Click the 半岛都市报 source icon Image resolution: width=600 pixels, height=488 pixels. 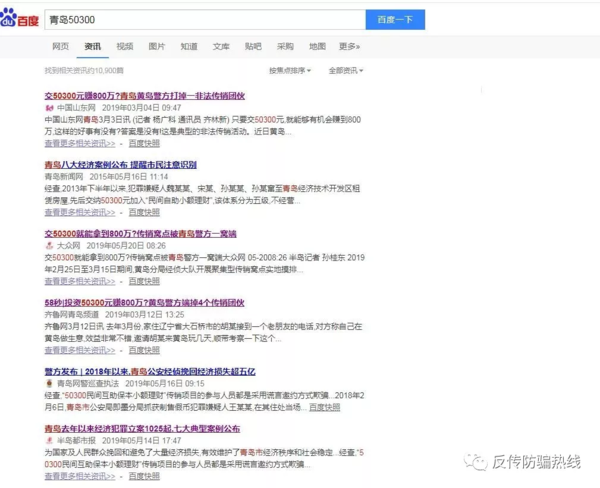[x=49, y=440]
